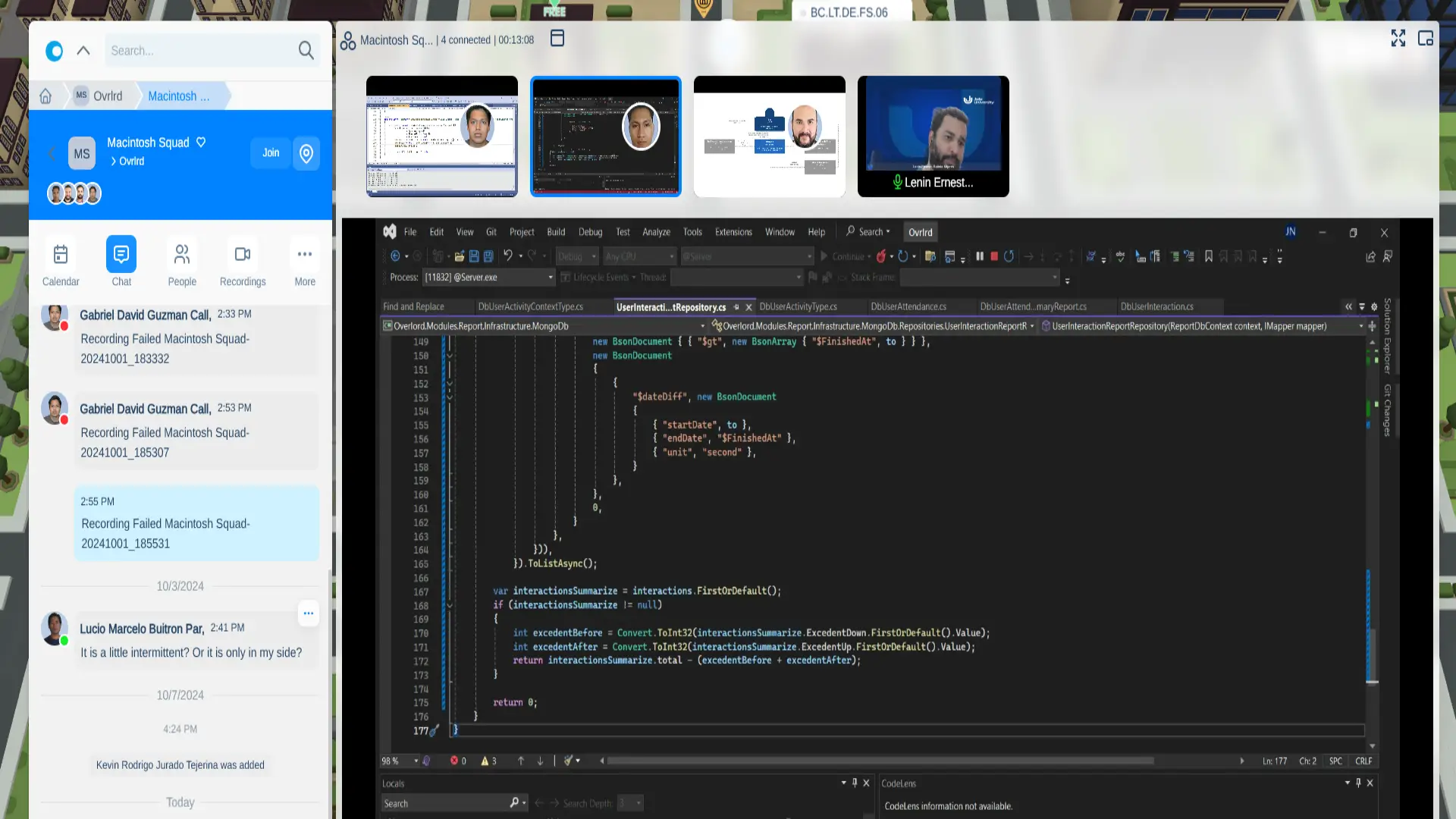1456x819 pixels.
Task: Click the Join button for Macintosh Squad
Action: click(271, 153)
